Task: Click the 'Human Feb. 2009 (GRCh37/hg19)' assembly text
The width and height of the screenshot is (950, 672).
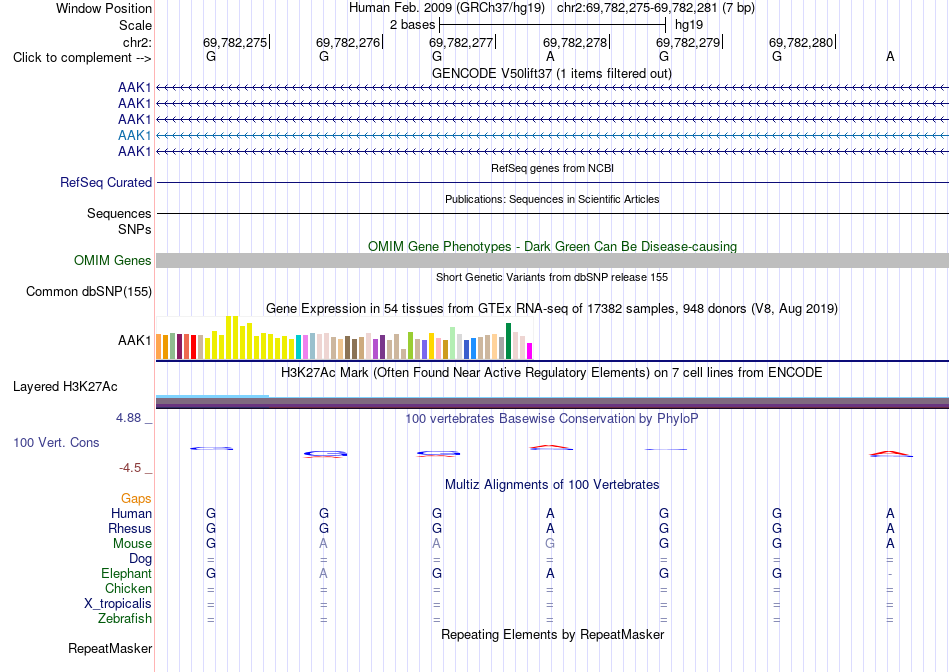Action: pyautogui.click(x=447, y=8)
